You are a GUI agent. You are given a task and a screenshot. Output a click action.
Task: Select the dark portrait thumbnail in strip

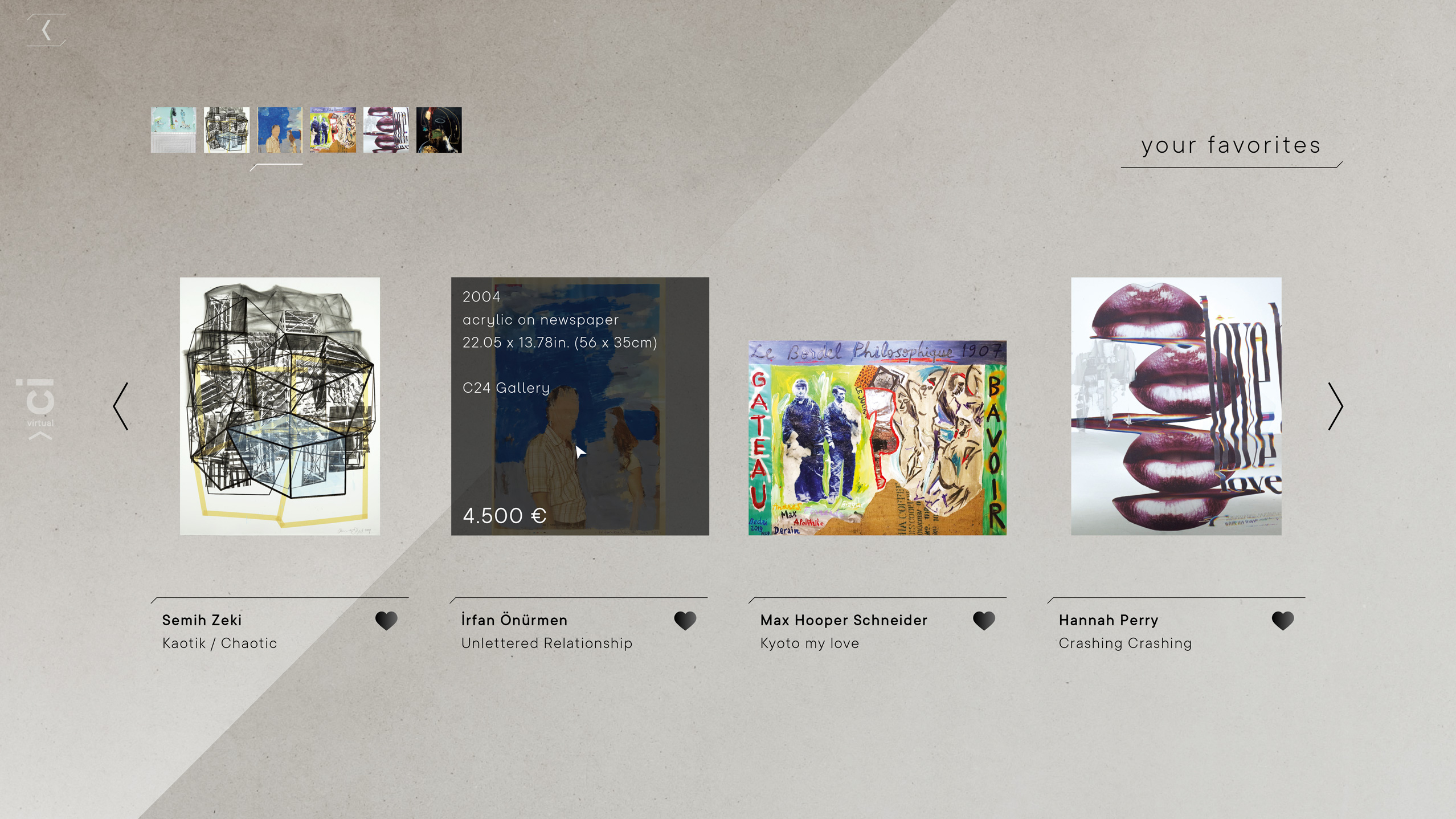click(439, 130)
